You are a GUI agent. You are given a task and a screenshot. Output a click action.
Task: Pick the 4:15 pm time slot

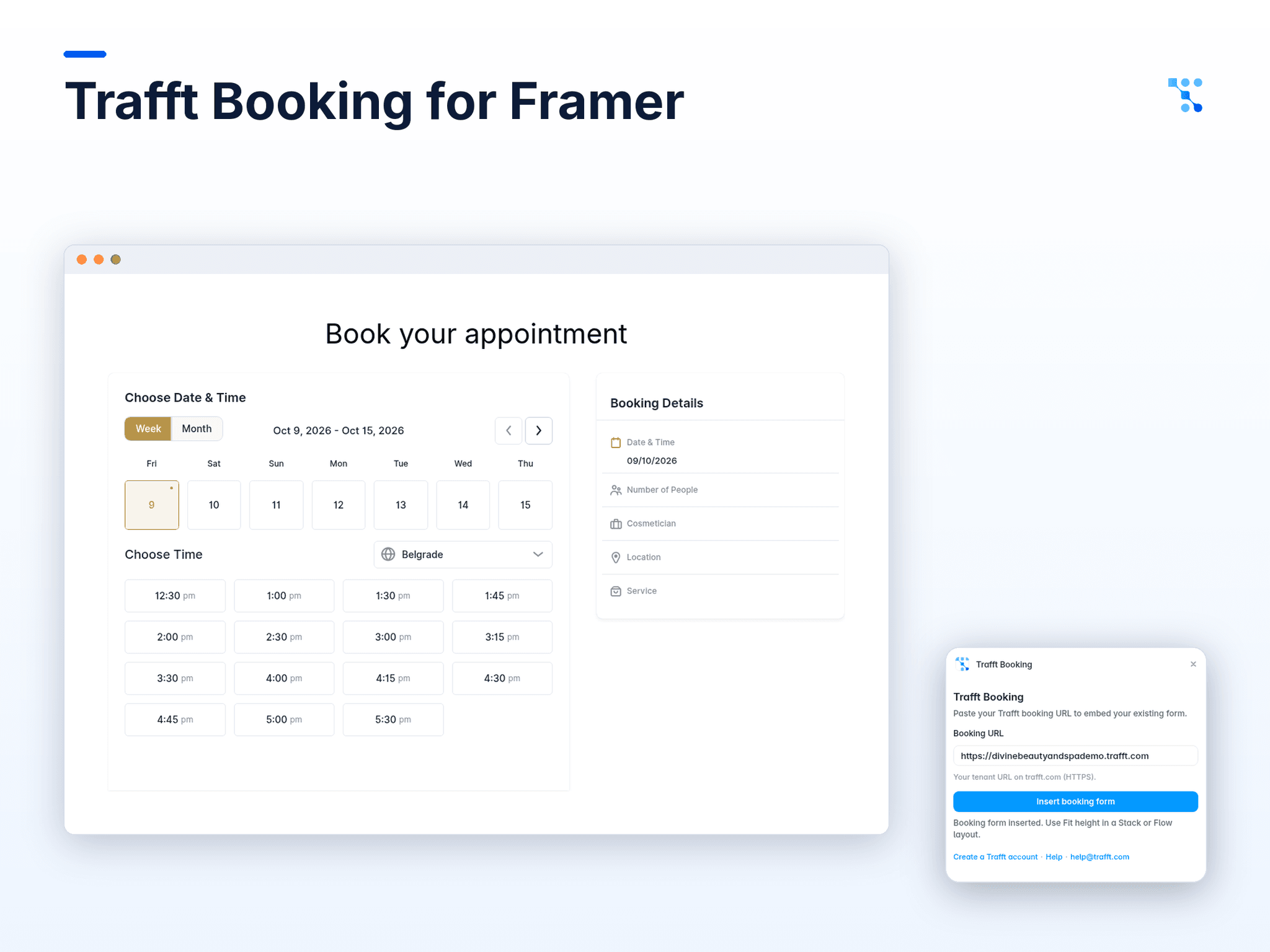pyautogui.click(x=393, y=678)
